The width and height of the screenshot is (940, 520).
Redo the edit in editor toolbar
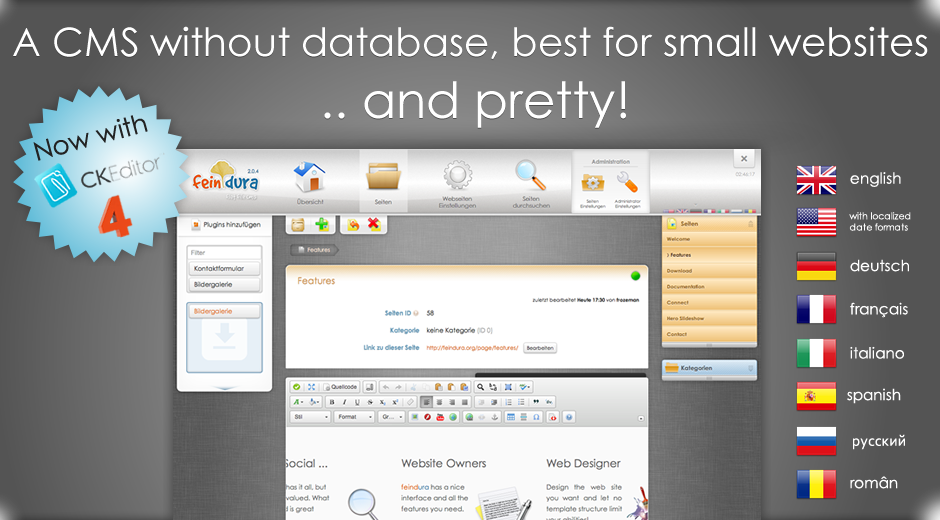click(x=399, y=387)
